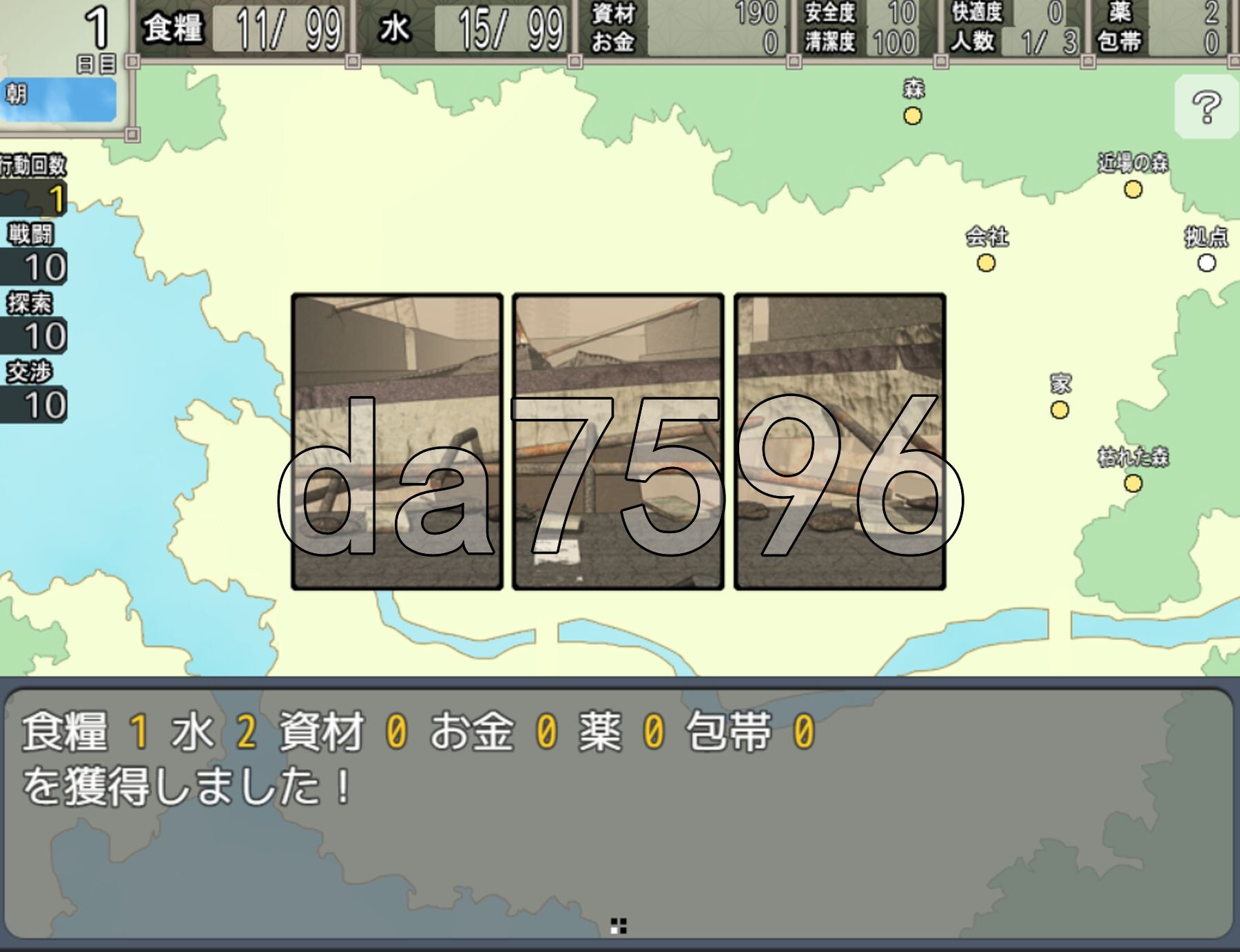Select the 近場の森 map marker

tap(1133, 189)
